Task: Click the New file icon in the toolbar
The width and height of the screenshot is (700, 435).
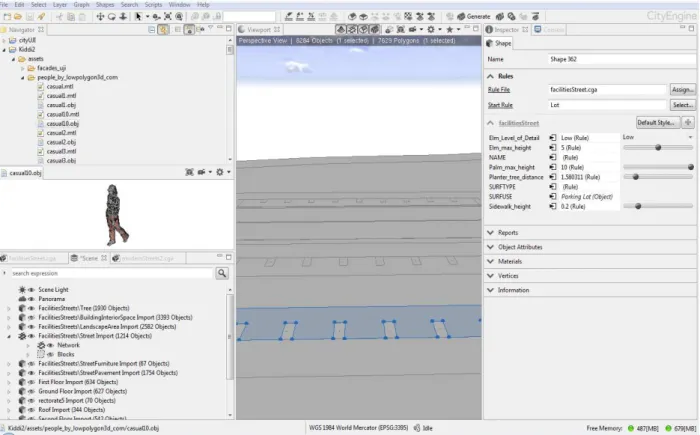Action: point(7,17)
